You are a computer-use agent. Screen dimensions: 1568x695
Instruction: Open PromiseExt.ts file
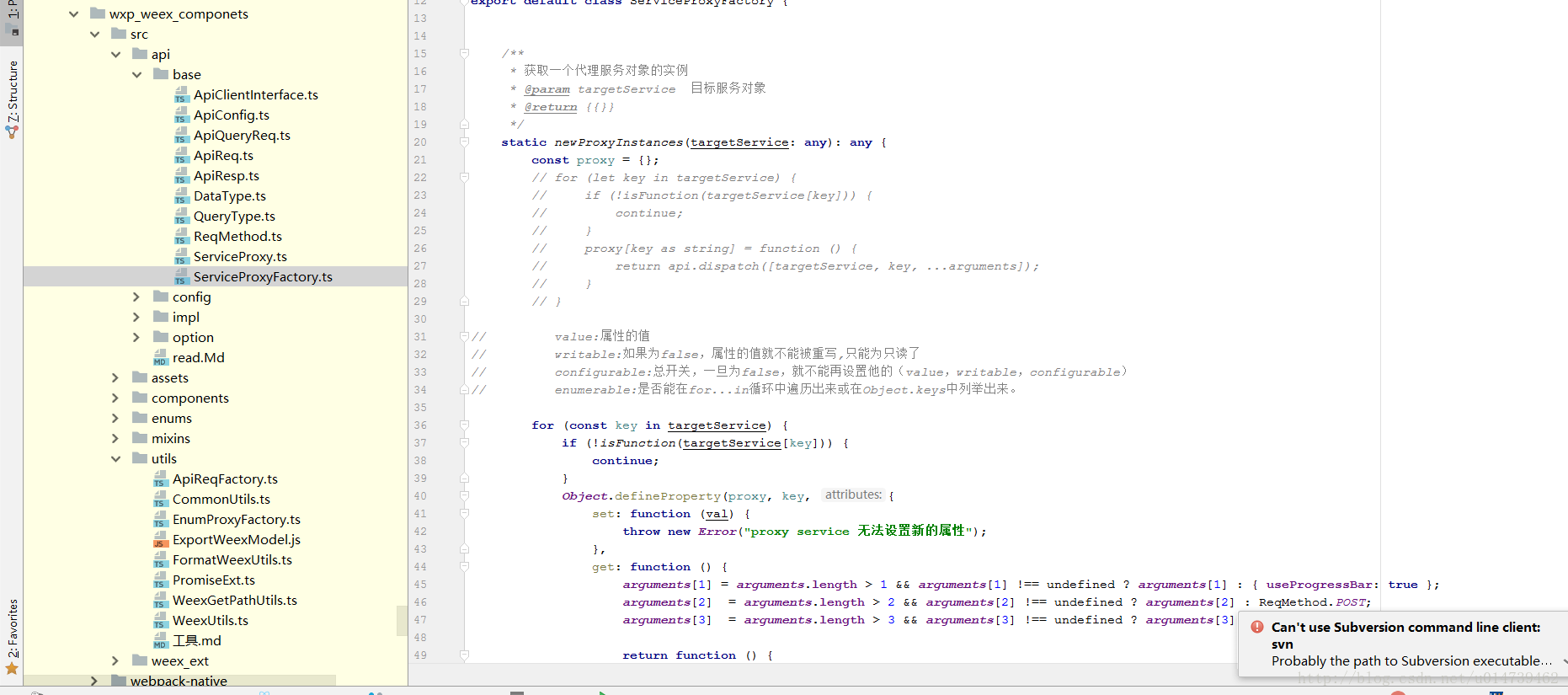214,580
